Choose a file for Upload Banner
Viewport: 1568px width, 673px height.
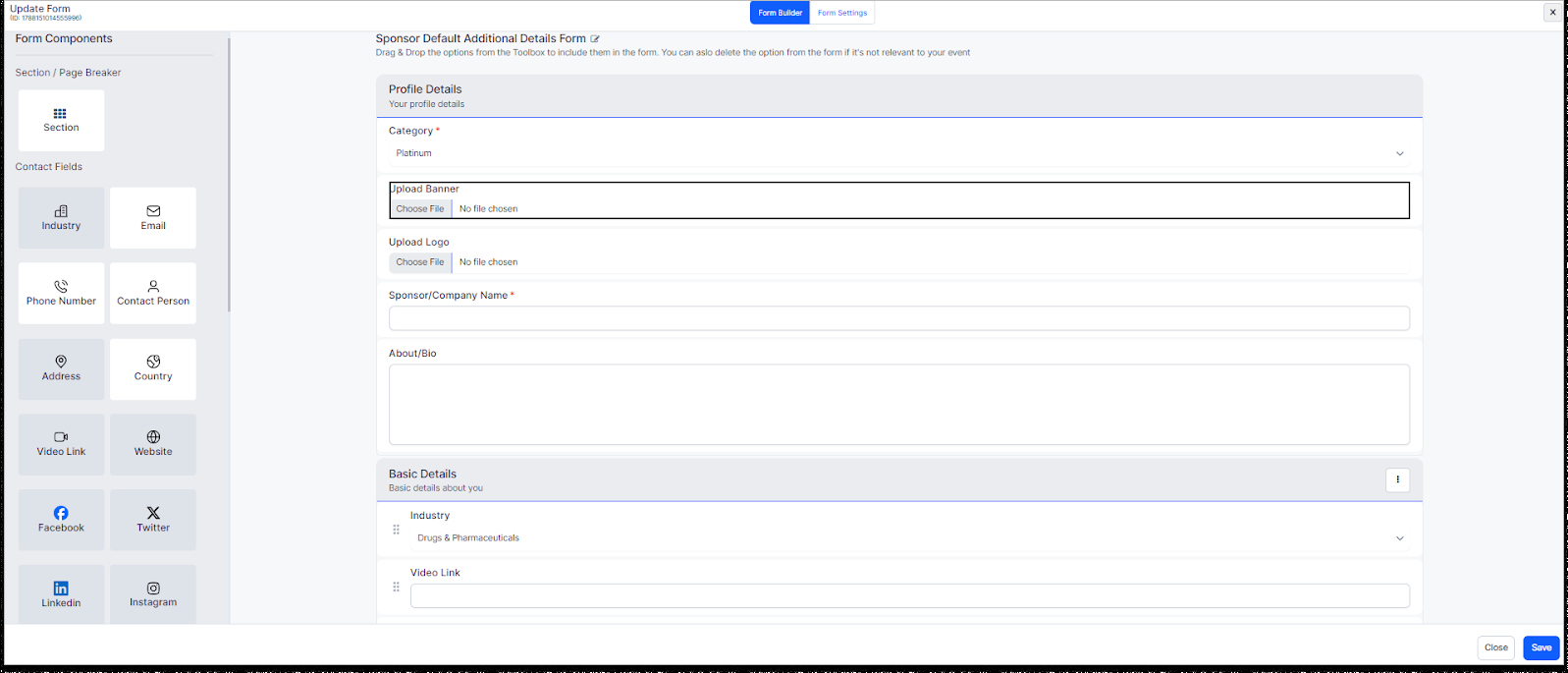coord(420,208)
